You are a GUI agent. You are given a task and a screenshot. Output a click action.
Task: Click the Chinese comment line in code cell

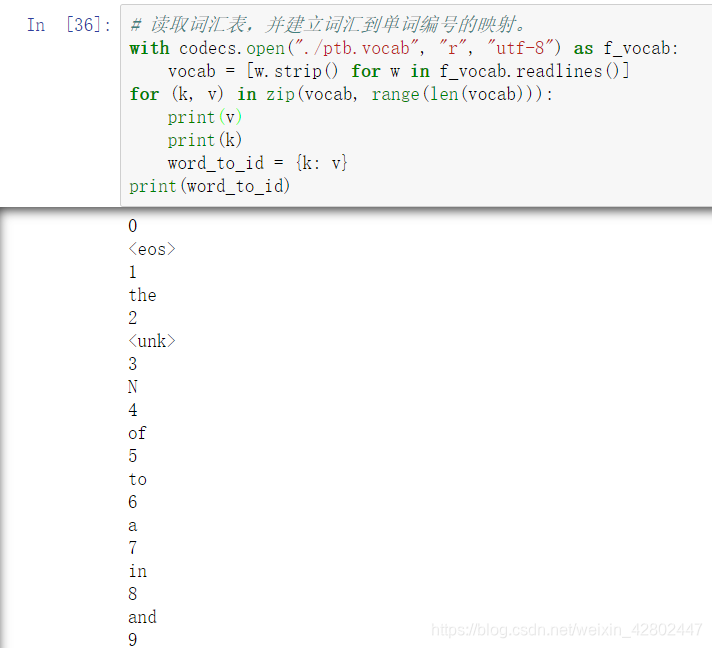coord(327,25)
